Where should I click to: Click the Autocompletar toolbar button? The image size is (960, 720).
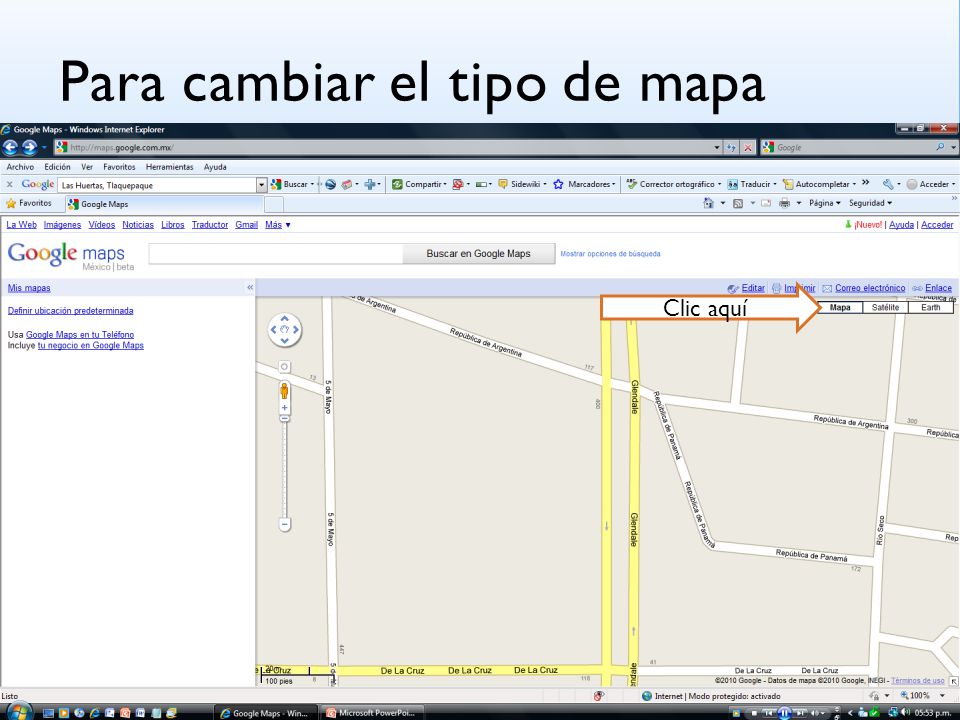click(x=819, y=184)
